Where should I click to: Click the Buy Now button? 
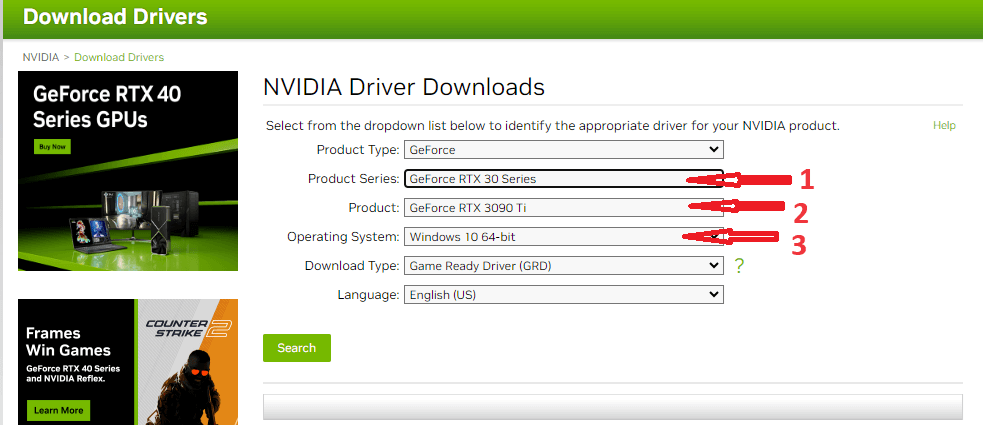(52, 146)
